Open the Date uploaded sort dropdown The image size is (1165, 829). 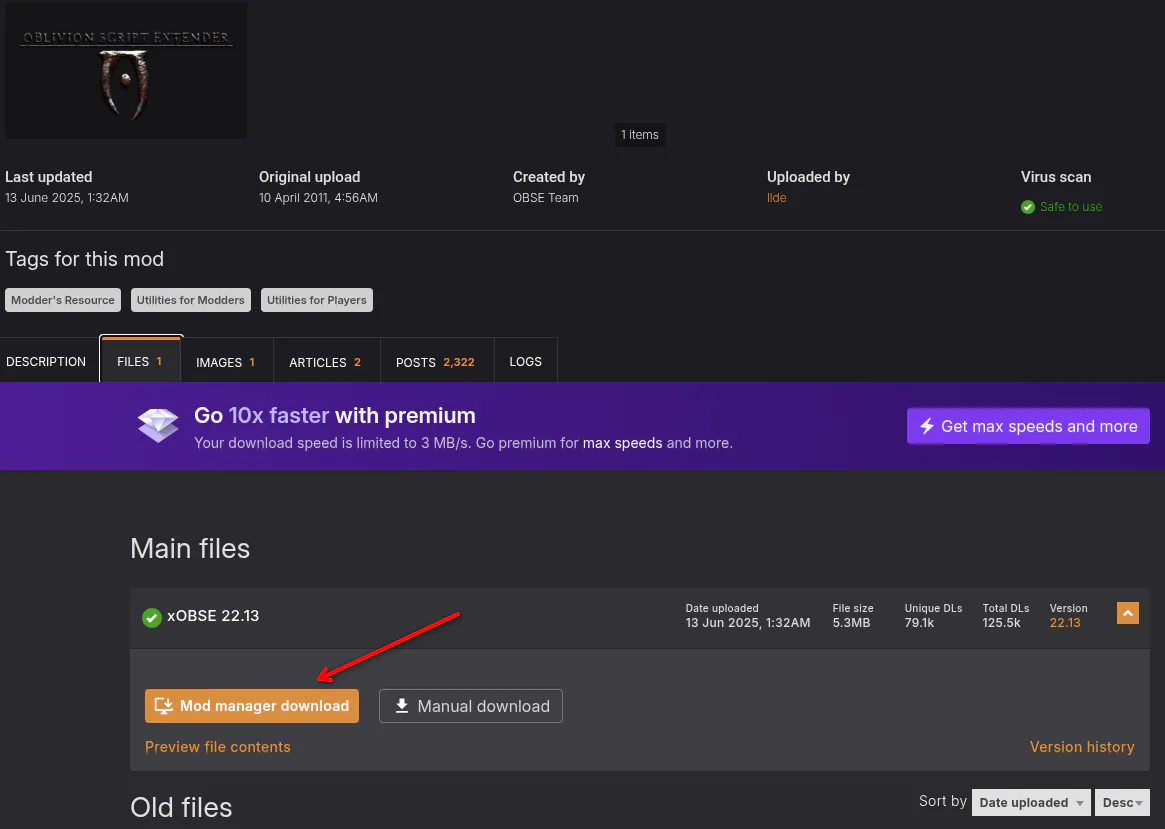tap(1031, 802)
